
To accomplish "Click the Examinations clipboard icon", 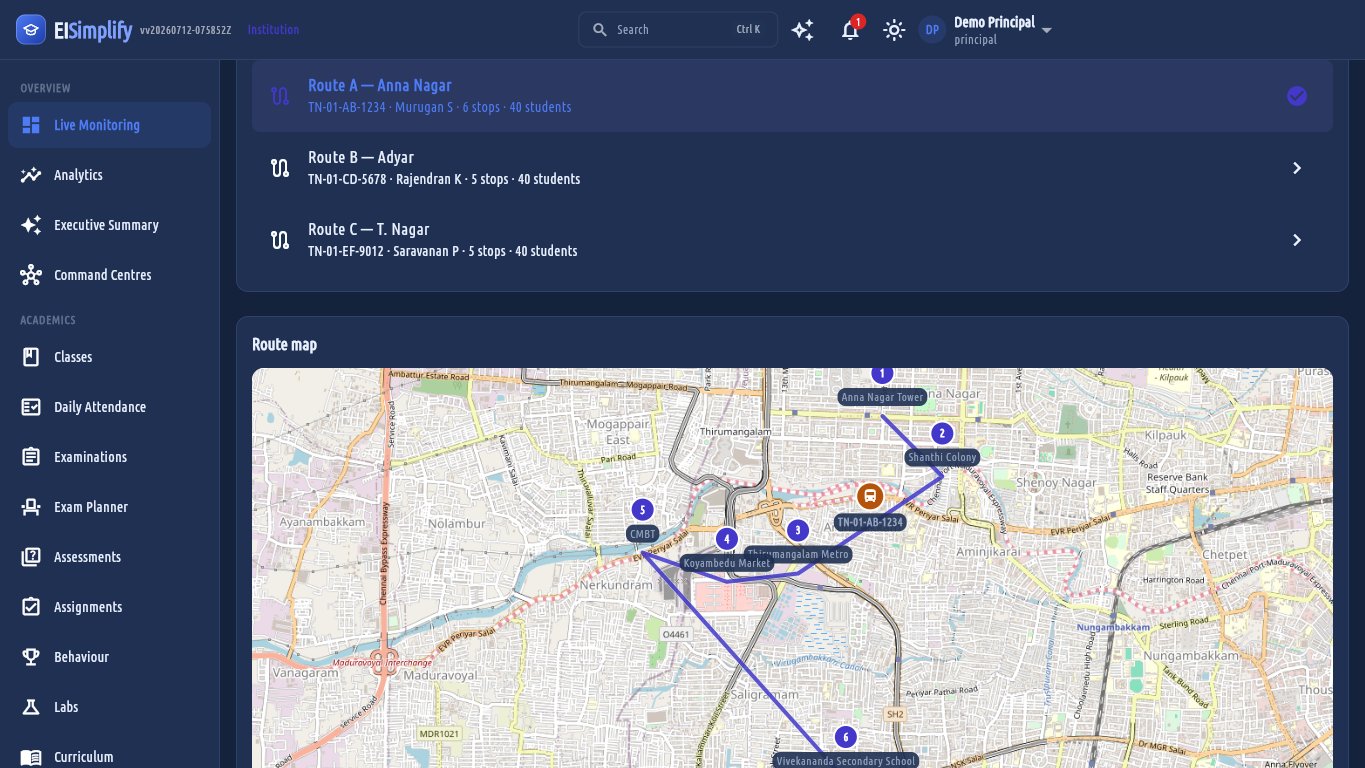I will 31,457.
